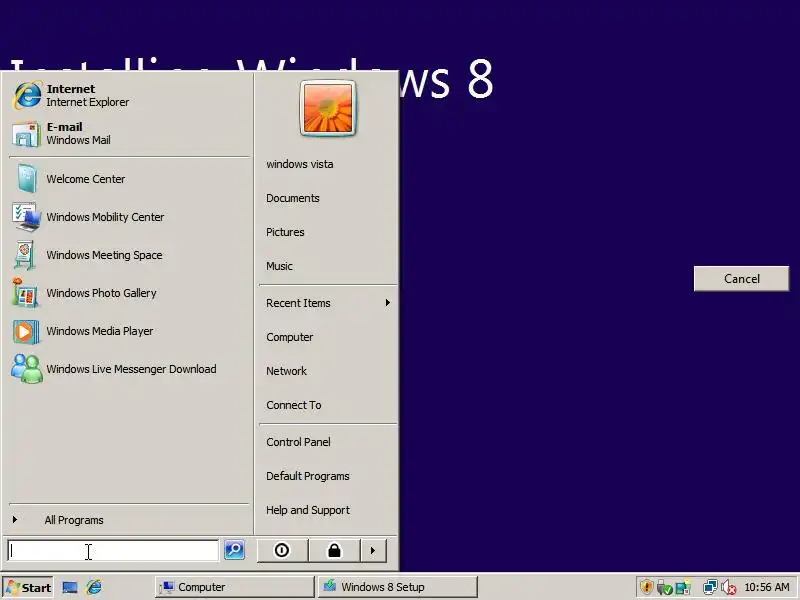The width and height of the screenshot is (800, 600).
Task: Click the network connection tray icon
Action: pyautogui.click(x=710, y=587)
